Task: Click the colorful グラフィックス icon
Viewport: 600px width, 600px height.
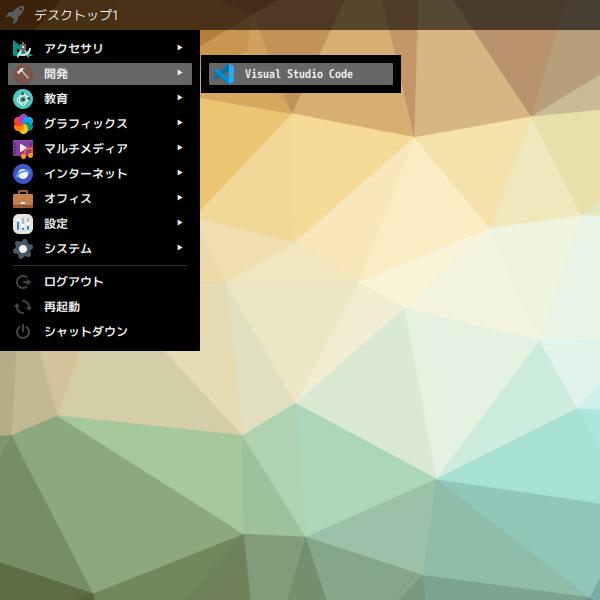Action: click(x=23, y=124)
